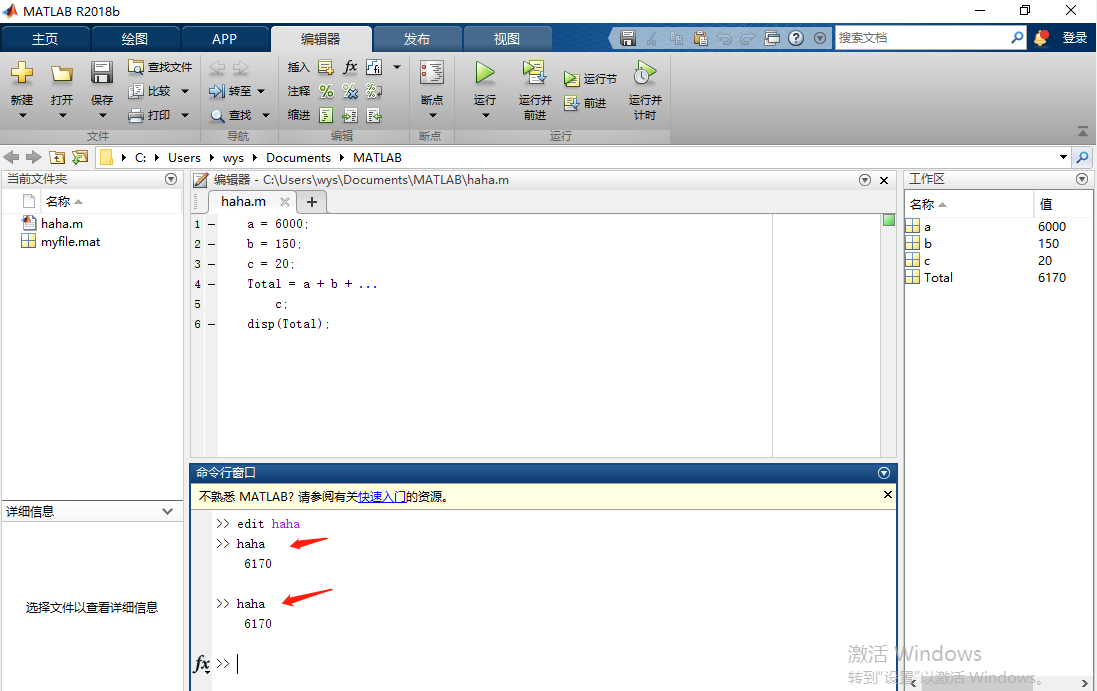Viewport: 1097px width, 691px height.
Task: Open Command Window actions menu button
Action: (884, 473)
